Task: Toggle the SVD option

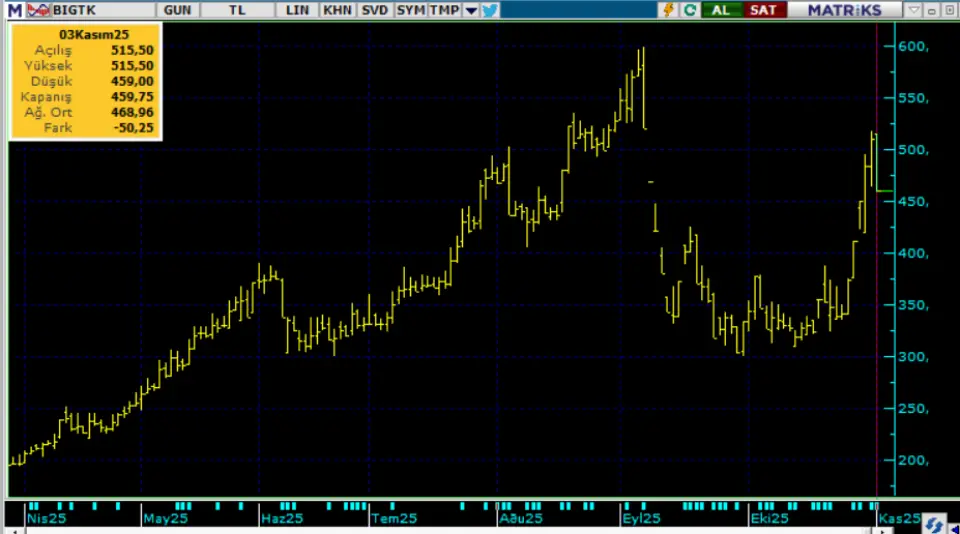Action: point(374,10)
